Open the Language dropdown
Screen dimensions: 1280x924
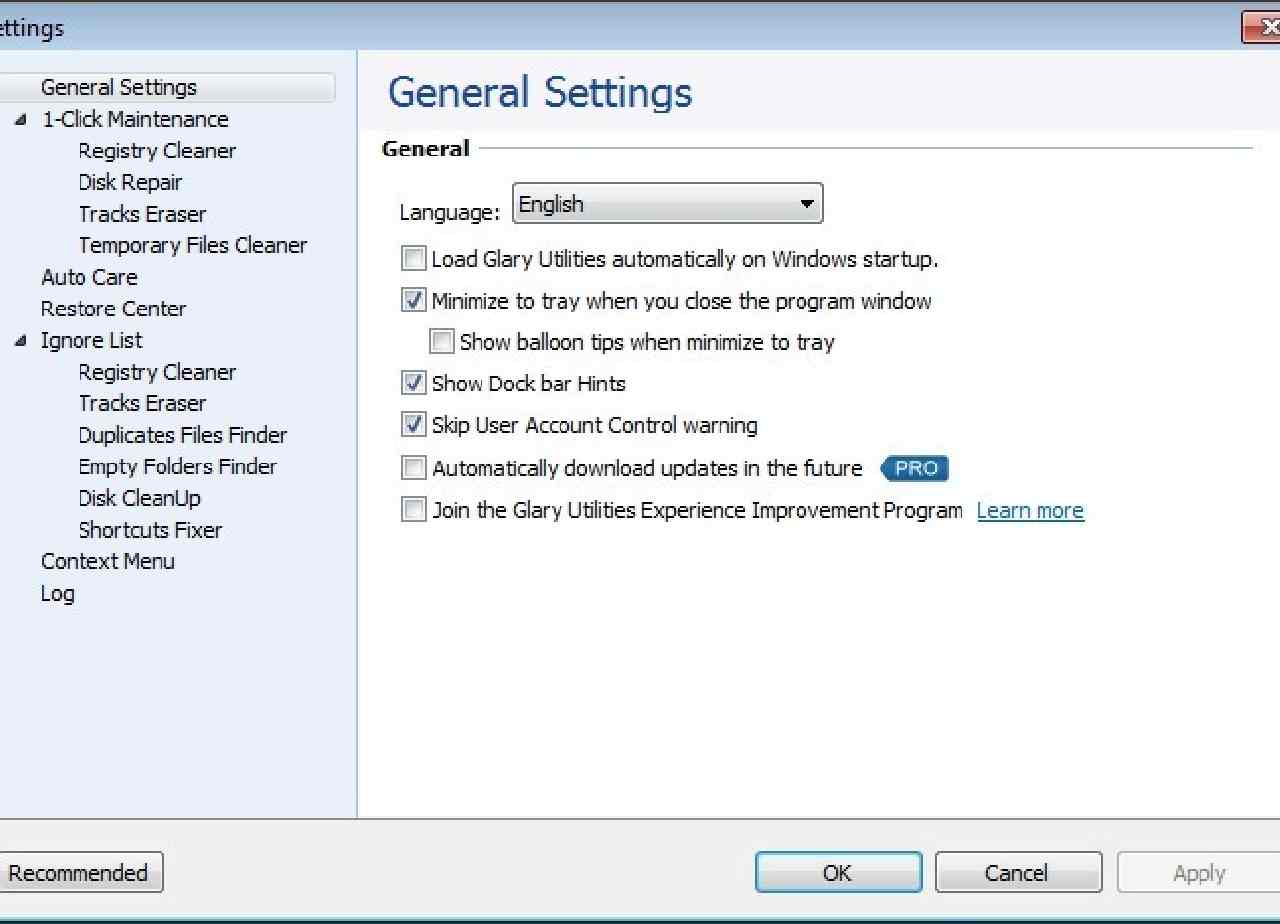point(667,204)
